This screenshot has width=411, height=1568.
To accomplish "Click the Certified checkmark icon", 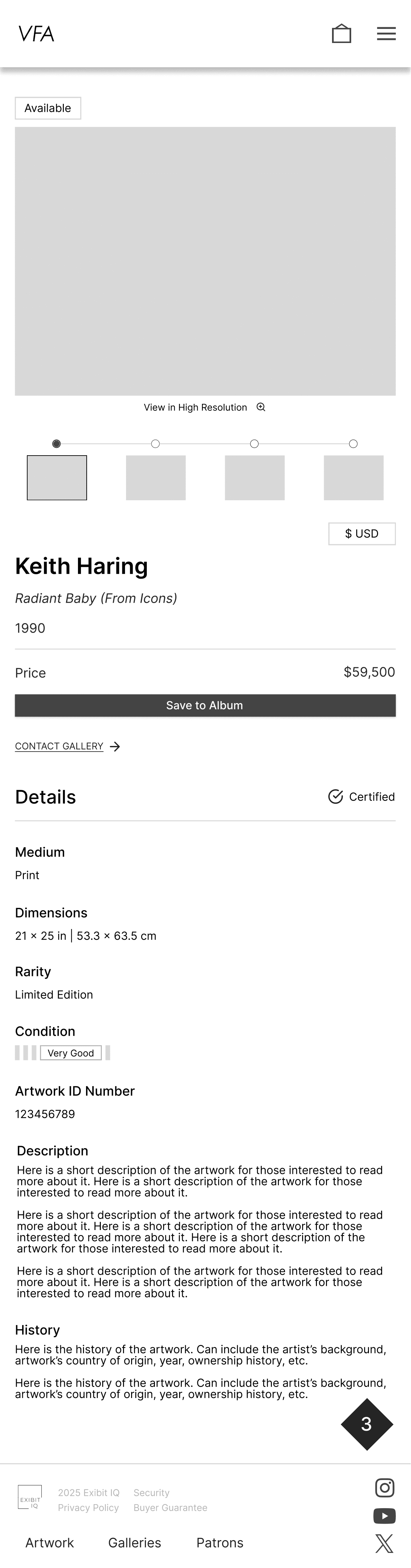I will (x=336, y=796).
